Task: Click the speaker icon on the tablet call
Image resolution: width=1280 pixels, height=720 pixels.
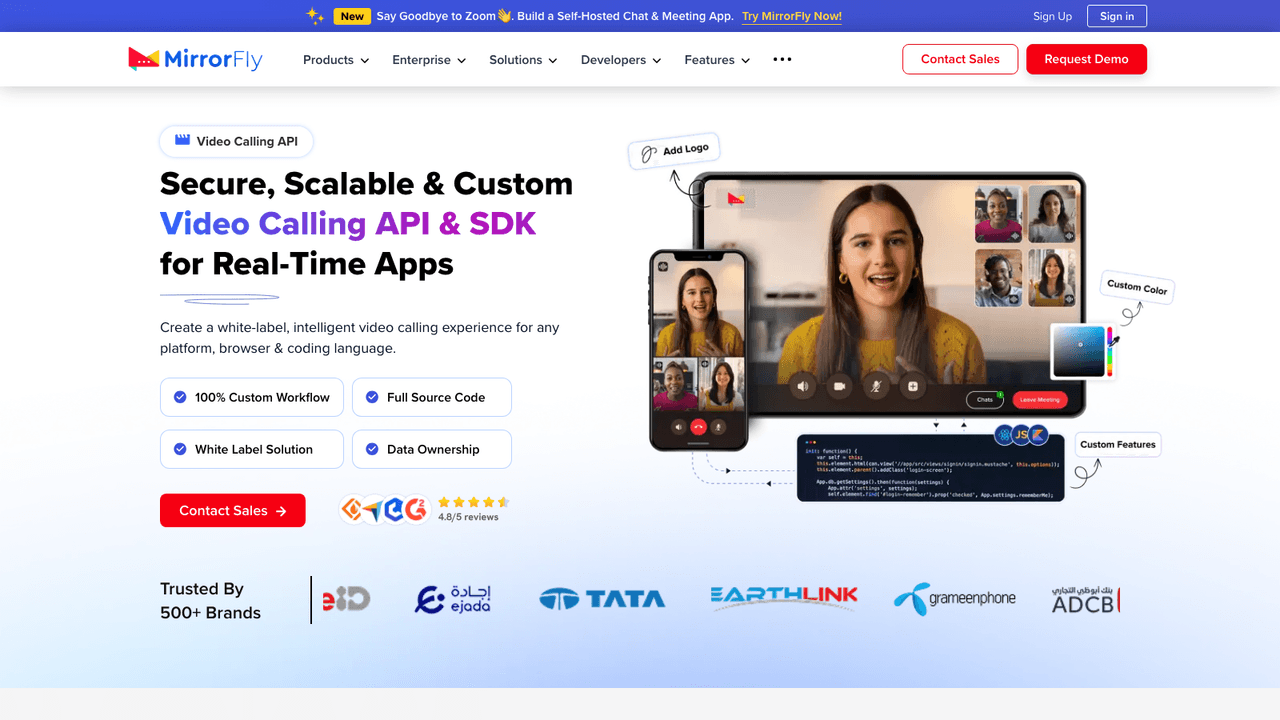Action: click(x=802, y=386)
